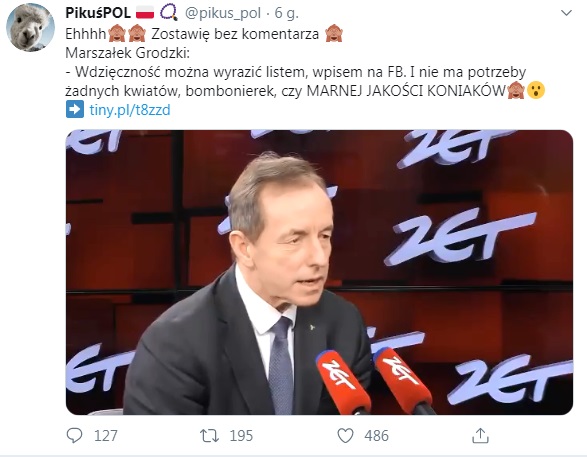Open the PikuśPOL display name
The width and height of the screenshot is (587, 457).
click(x=98, y=13)
